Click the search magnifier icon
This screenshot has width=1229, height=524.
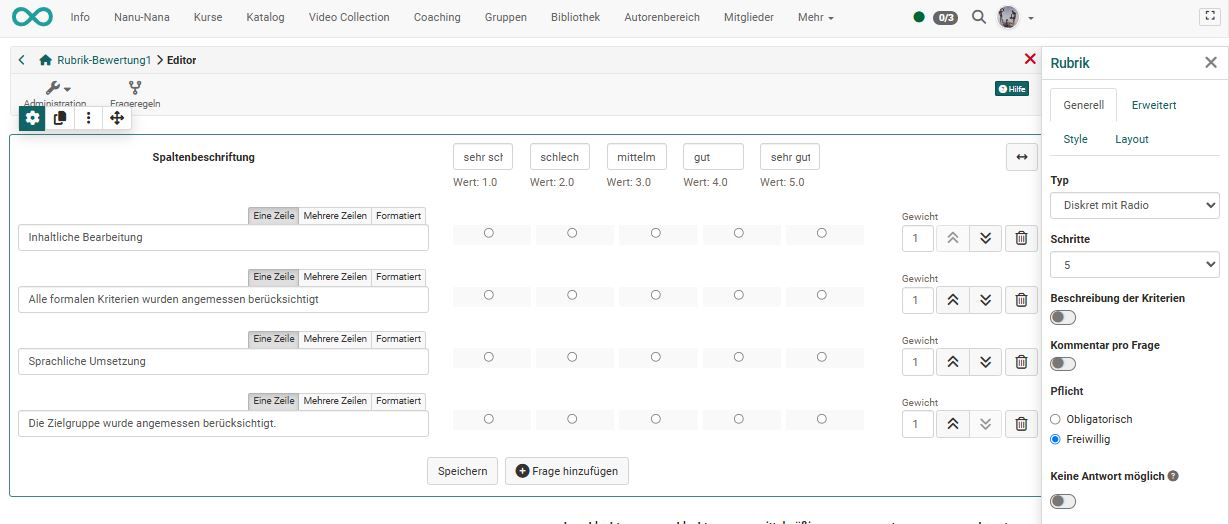[979, 17]
